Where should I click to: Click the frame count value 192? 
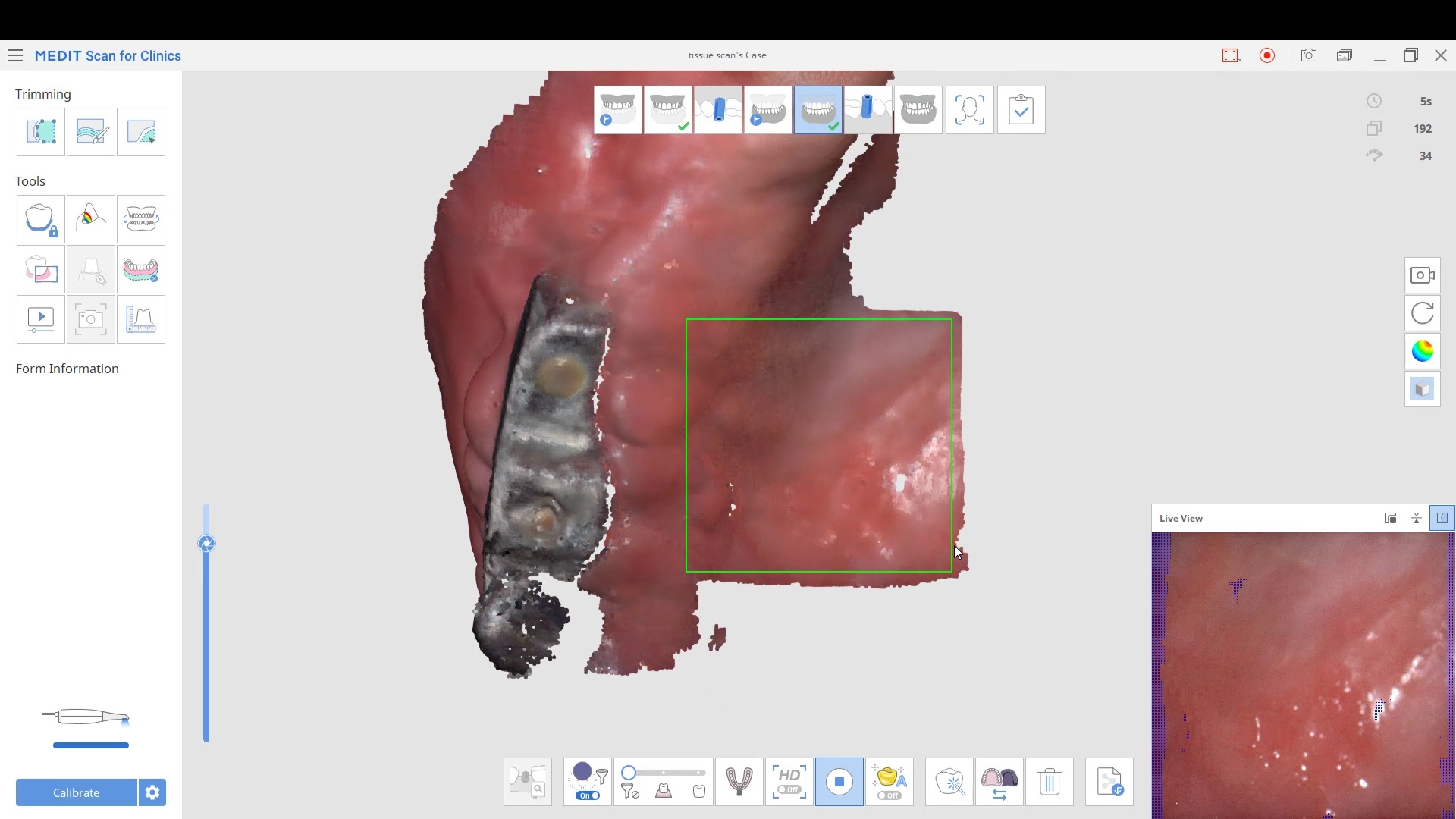pos(1423,129)
